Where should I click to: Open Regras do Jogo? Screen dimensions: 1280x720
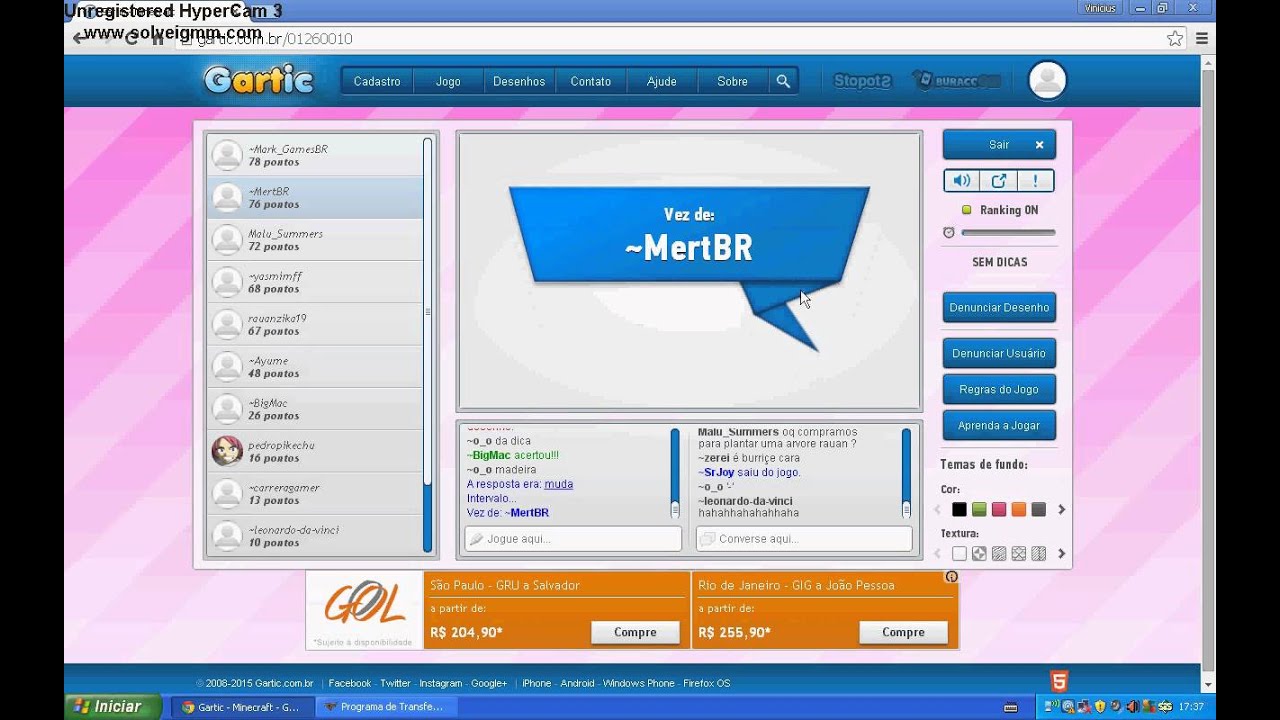(x=999, y=390)
